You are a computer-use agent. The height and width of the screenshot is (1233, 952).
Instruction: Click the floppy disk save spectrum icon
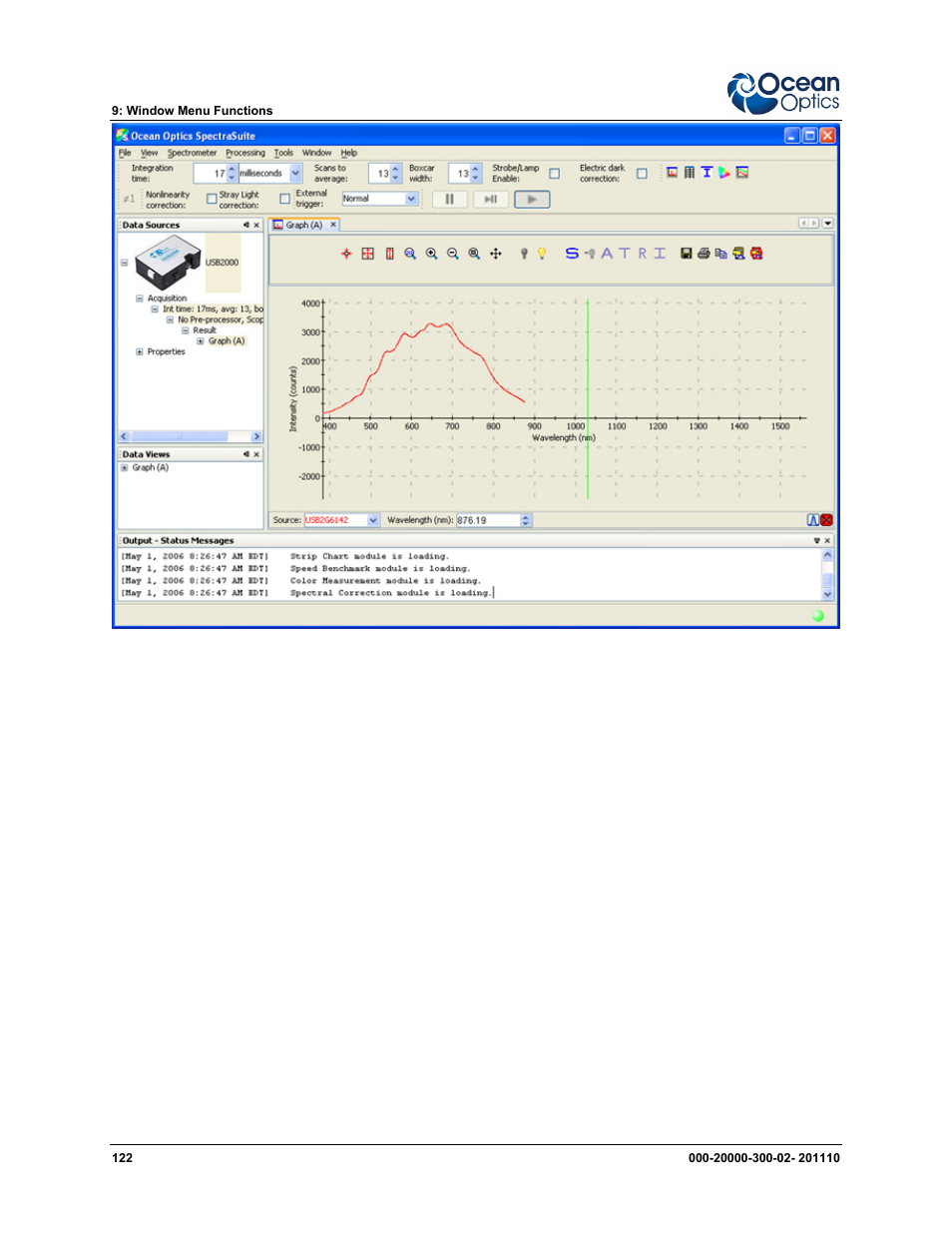[687, 254]
